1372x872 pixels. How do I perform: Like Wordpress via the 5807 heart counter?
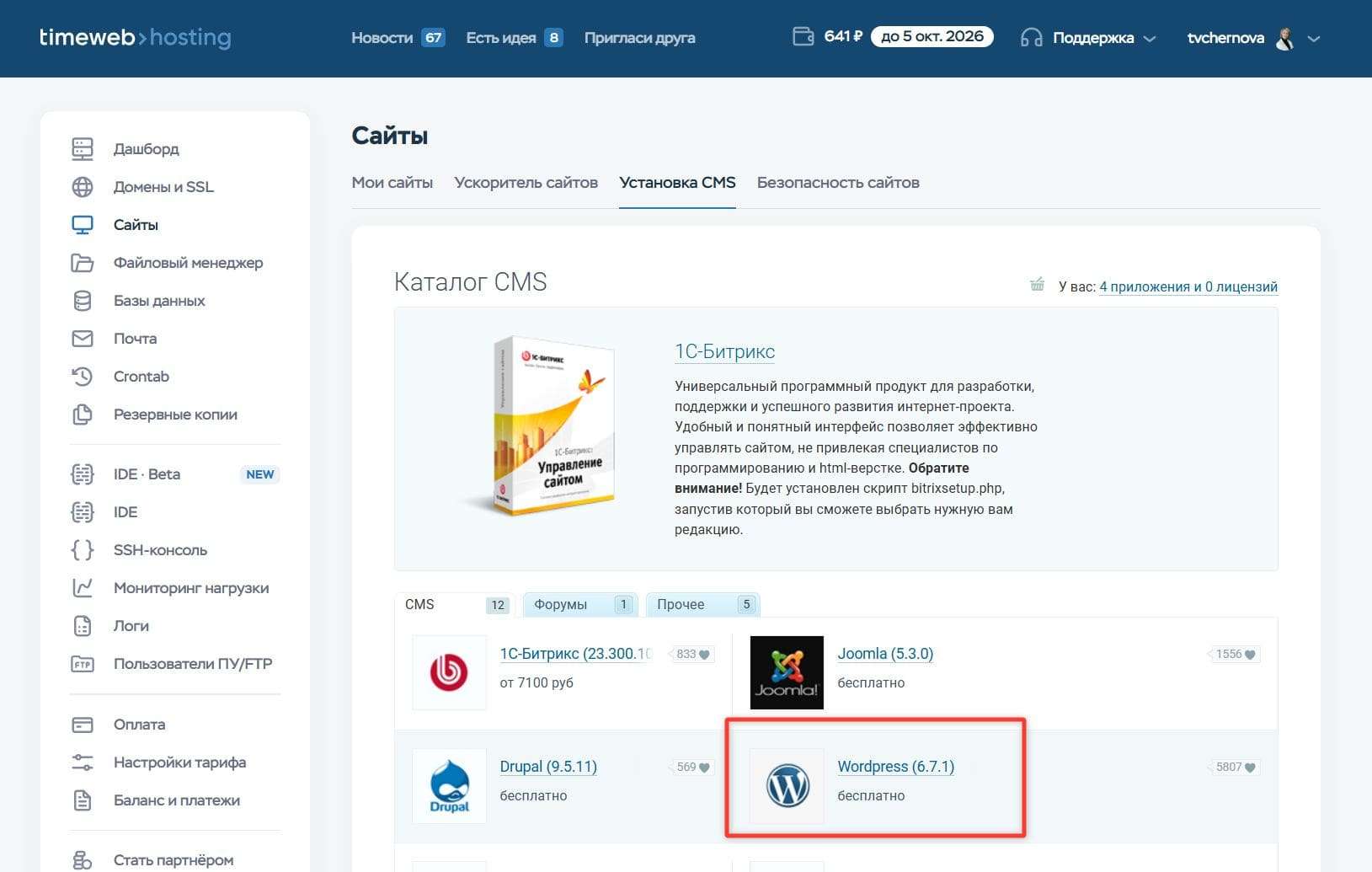tap(1236, 768)
